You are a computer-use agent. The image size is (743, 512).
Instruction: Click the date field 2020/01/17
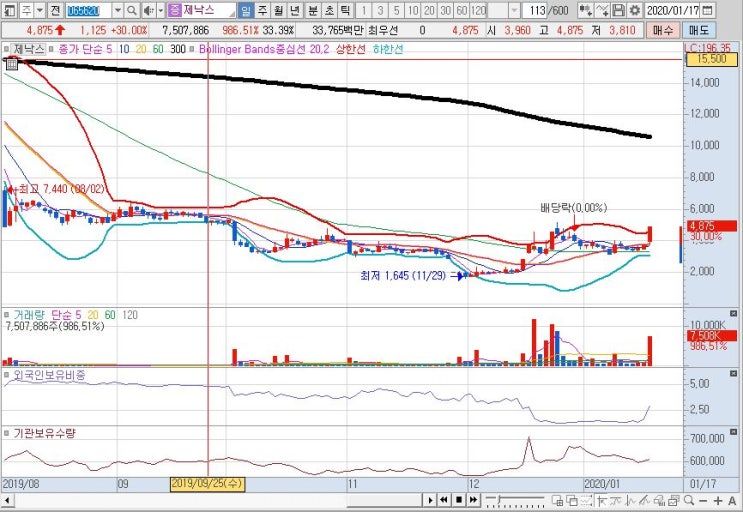pyautogui.click(x=673, y=10)
